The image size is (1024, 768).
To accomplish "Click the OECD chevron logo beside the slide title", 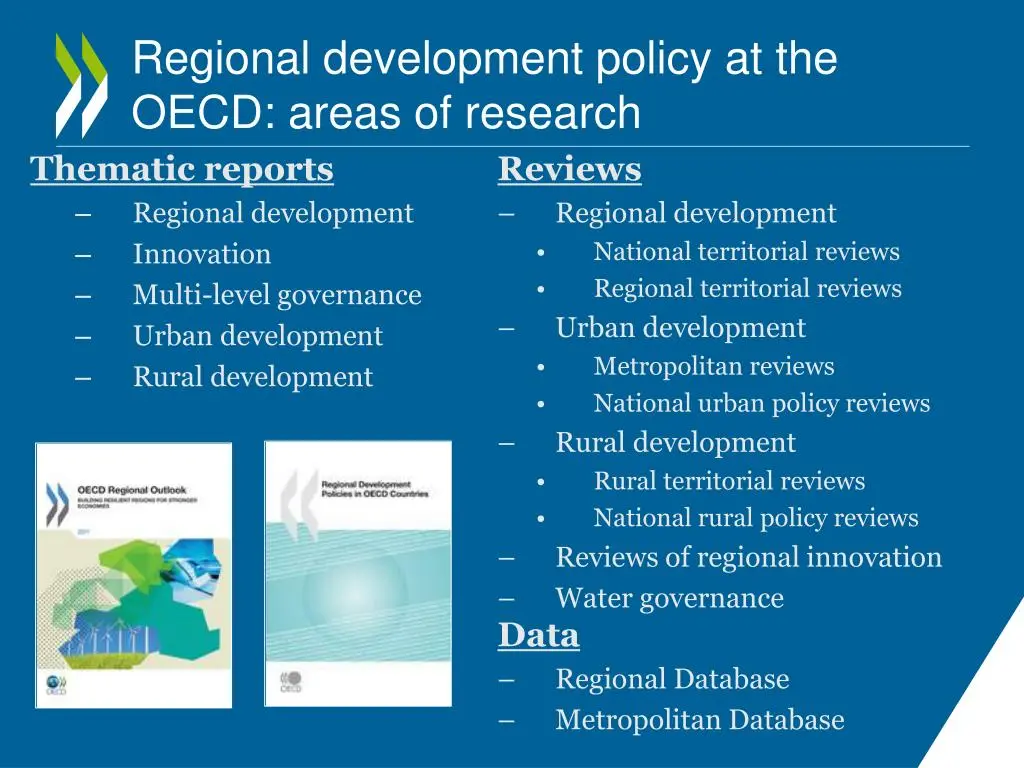I will click(82, 86).
